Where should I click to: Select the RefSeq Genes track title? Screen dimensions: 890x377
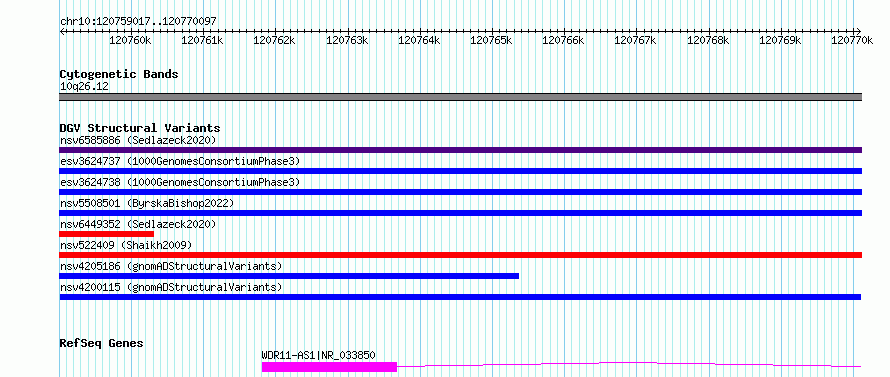(x=102, y=344)
